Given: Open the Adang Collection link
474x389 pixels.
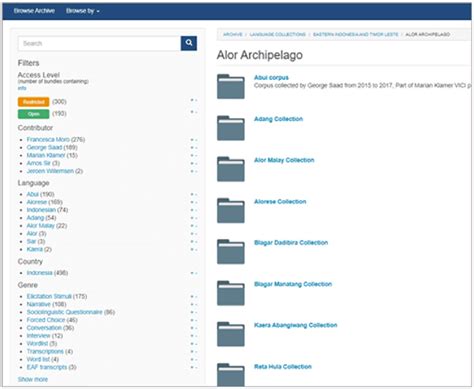Looking at the screenshot, I should pos(278,119).
